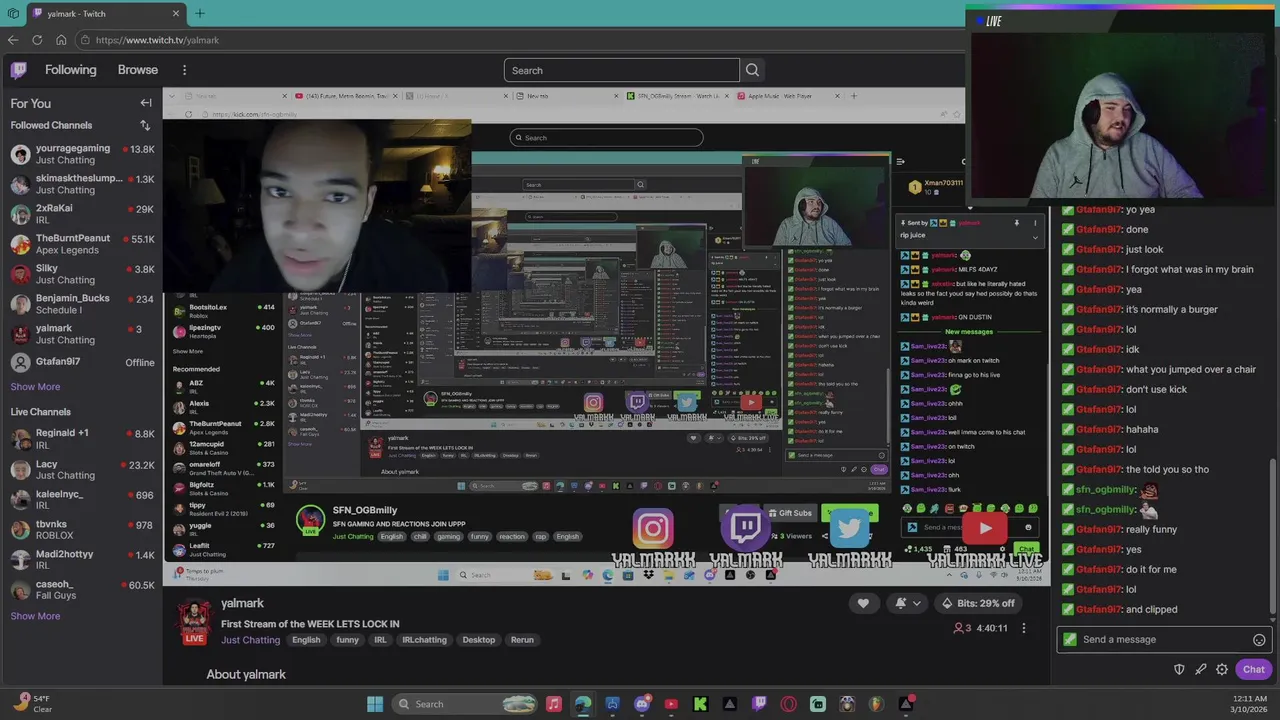Open the Twitch home logo
Screen dimensions: 1280x720
(x=19, y=70)
